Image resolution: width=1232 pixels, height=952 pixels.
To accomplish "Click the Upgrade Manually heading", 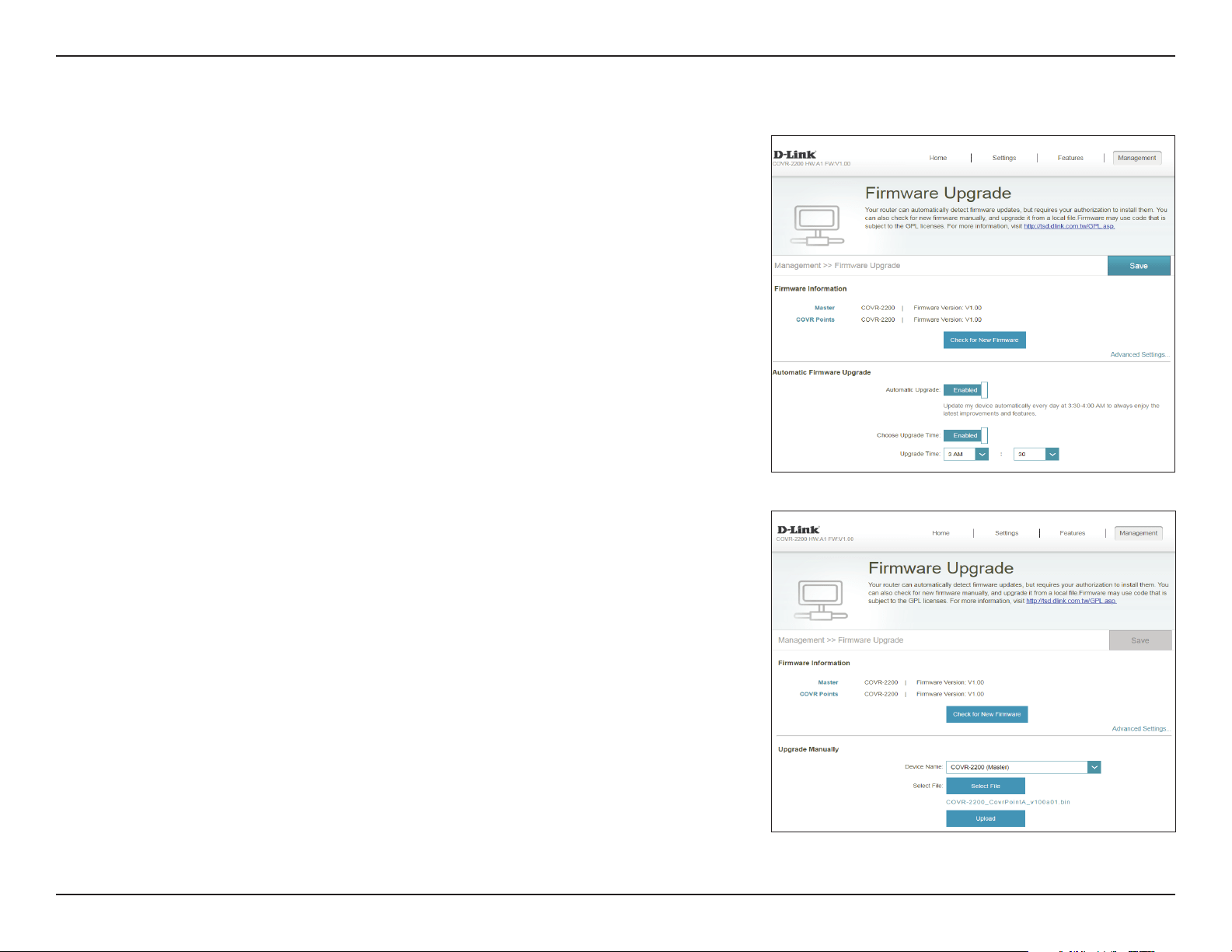I will pyautogui.click(x=808, y=749).
